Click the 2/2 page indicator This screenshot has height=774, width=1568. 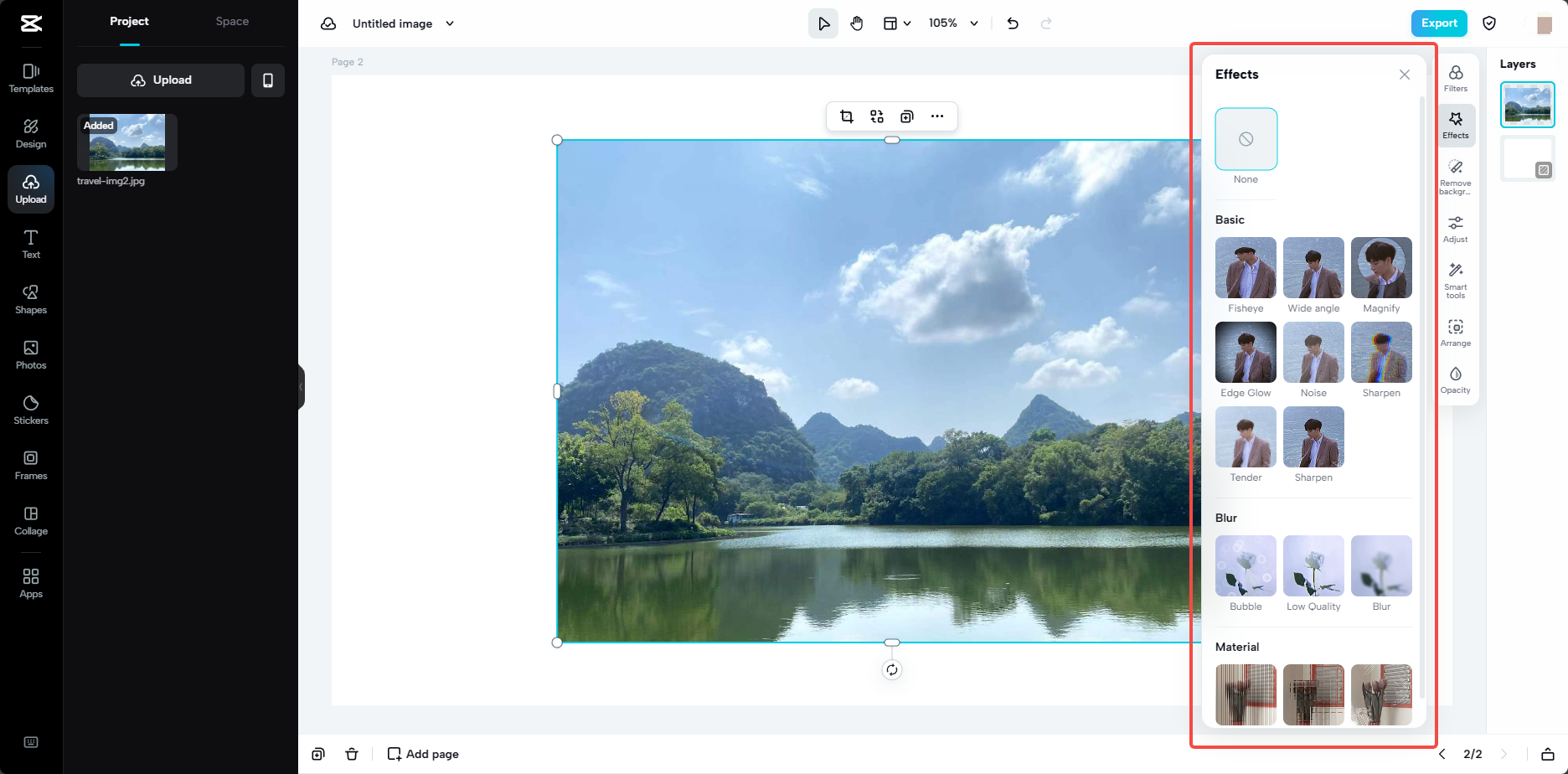point(1473,754)
